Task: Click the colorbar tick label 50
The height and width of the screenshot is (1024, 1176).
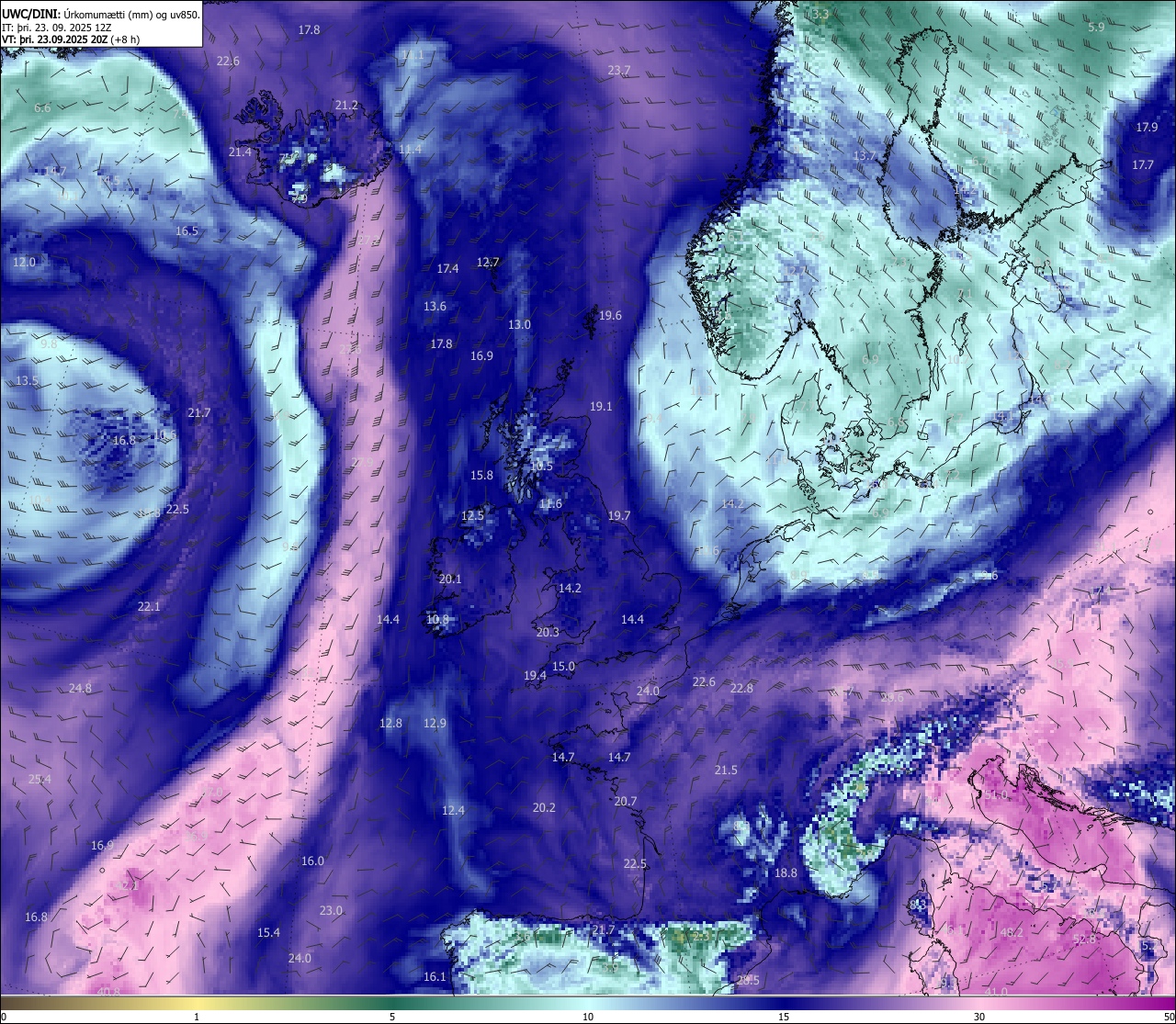Action: [1169, 1017]
